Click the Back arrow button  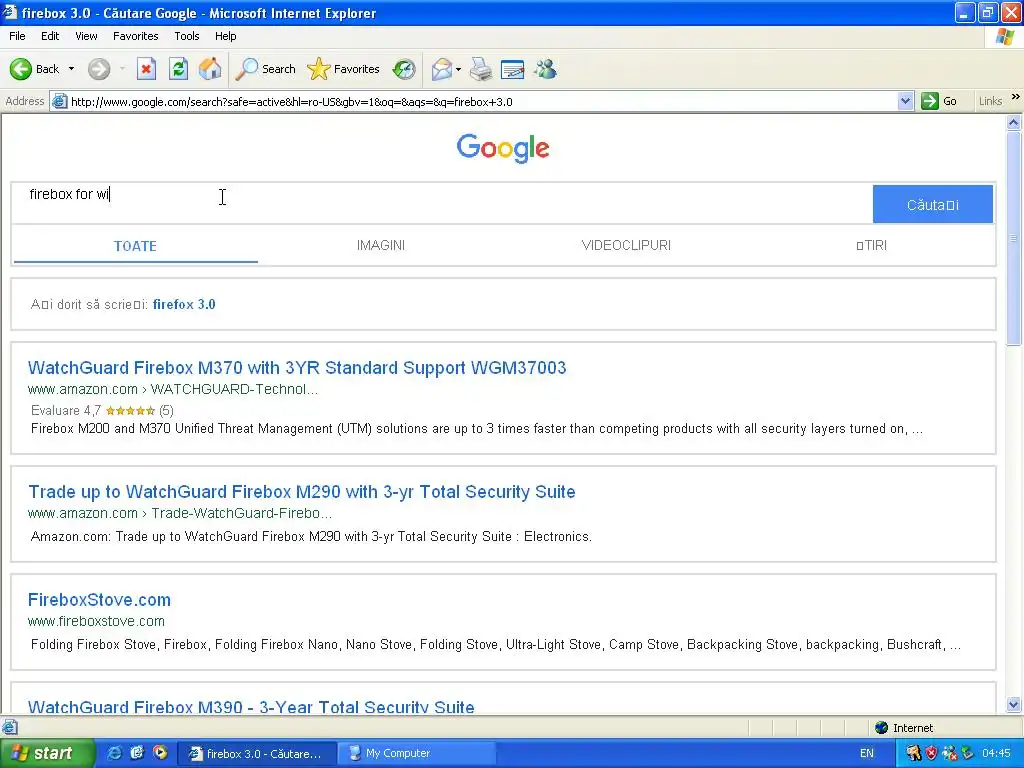tap(35, 69)
